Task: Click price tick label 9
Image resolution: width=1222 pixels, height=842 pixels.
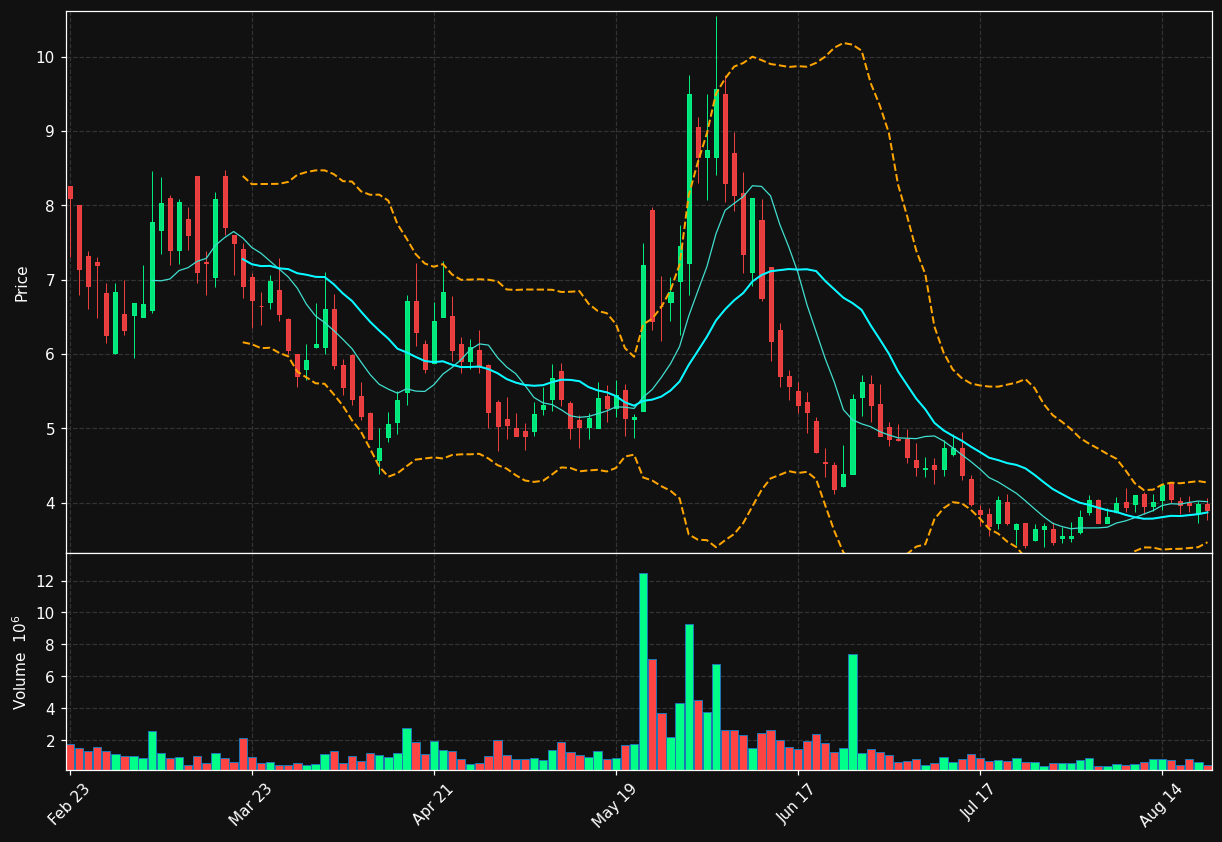Action: tap(49, 132)
